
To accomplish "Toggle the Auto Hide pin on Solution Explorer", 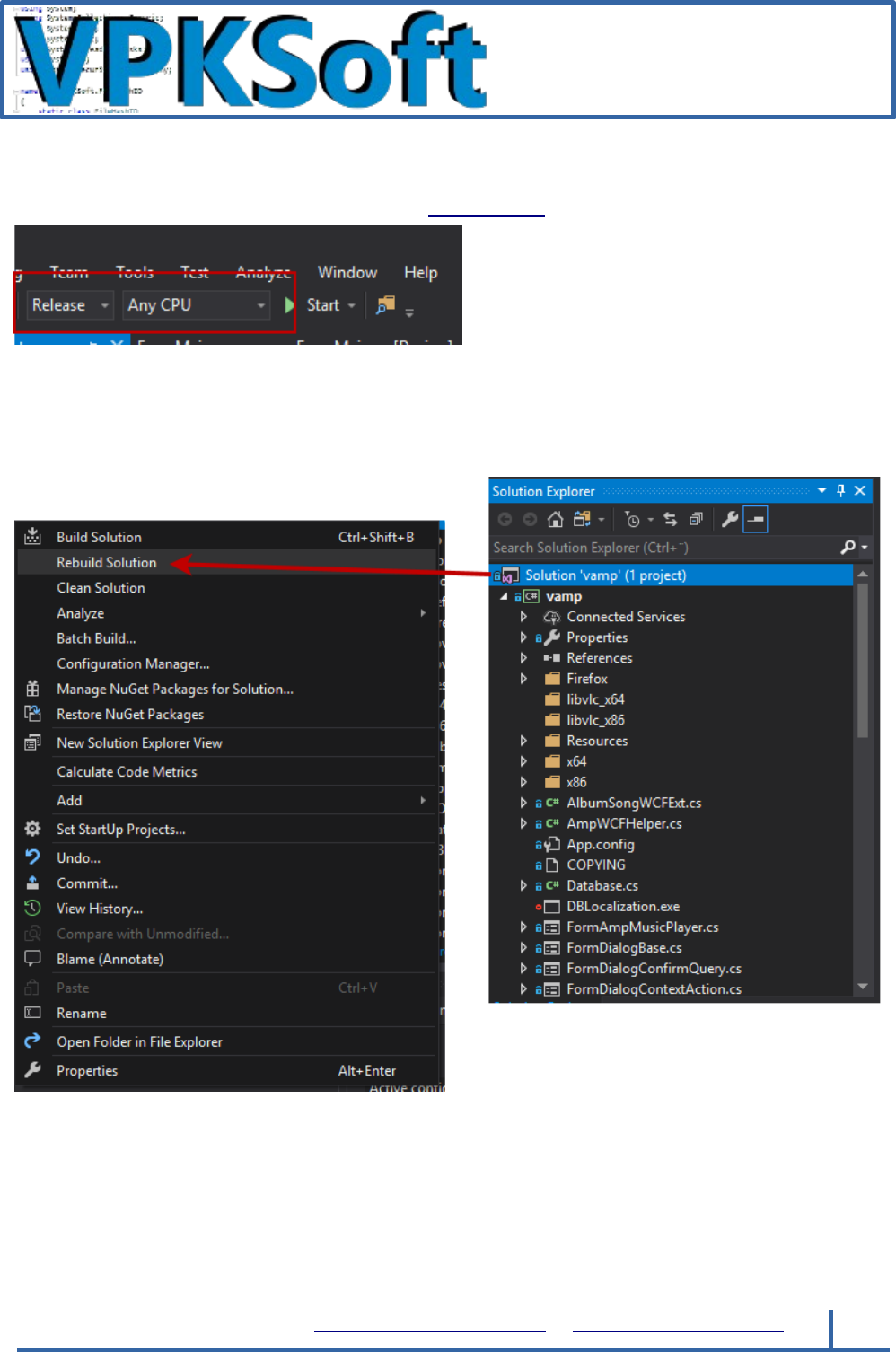I will [x=841, y=490].
